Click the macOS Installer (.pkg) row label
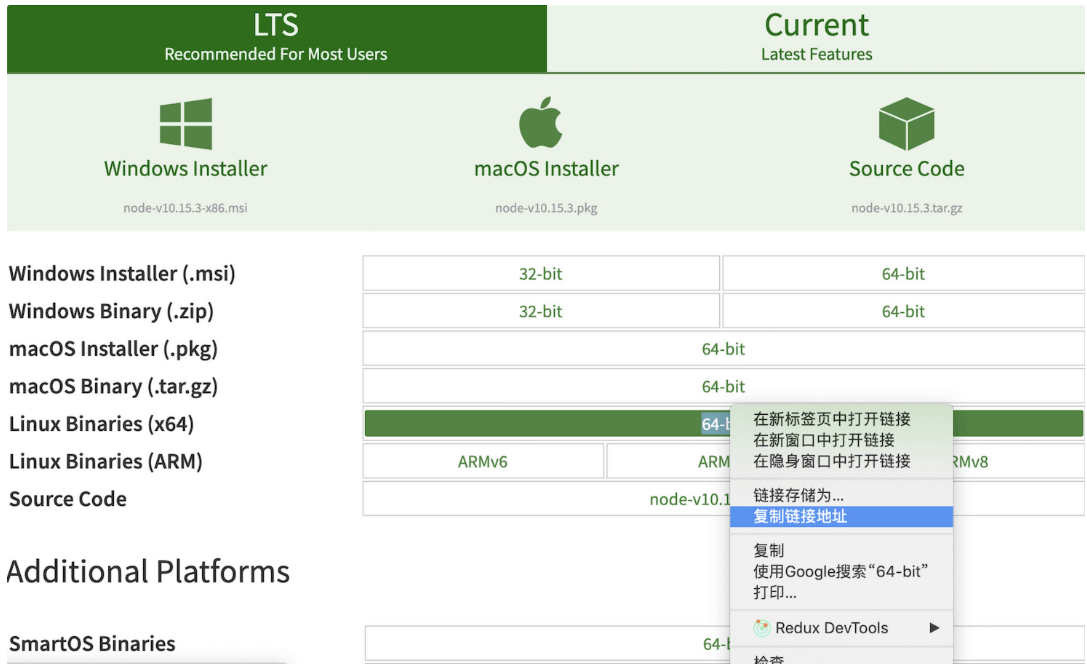 [113, 349]
